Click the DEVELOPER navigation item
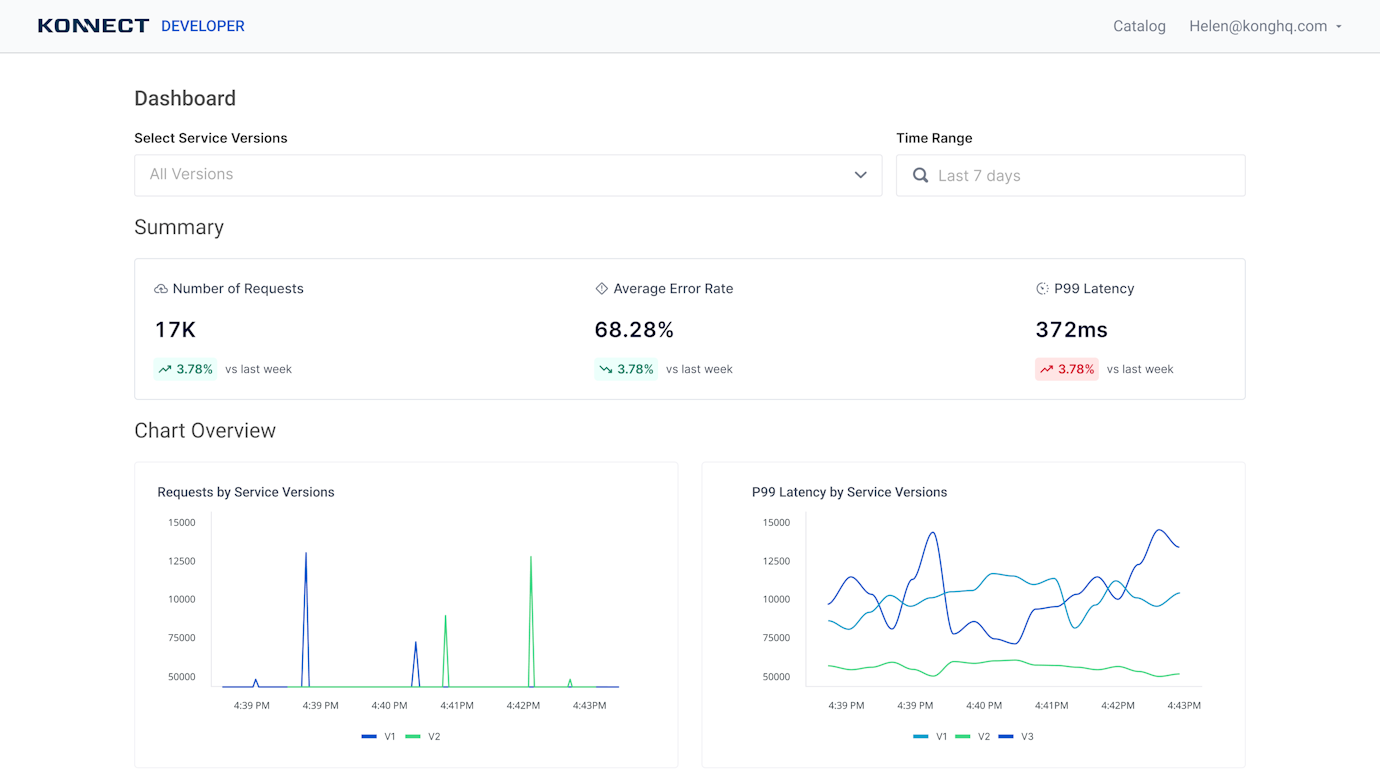The height and width of the screenshot is (776, 1380). pos(202,26)
